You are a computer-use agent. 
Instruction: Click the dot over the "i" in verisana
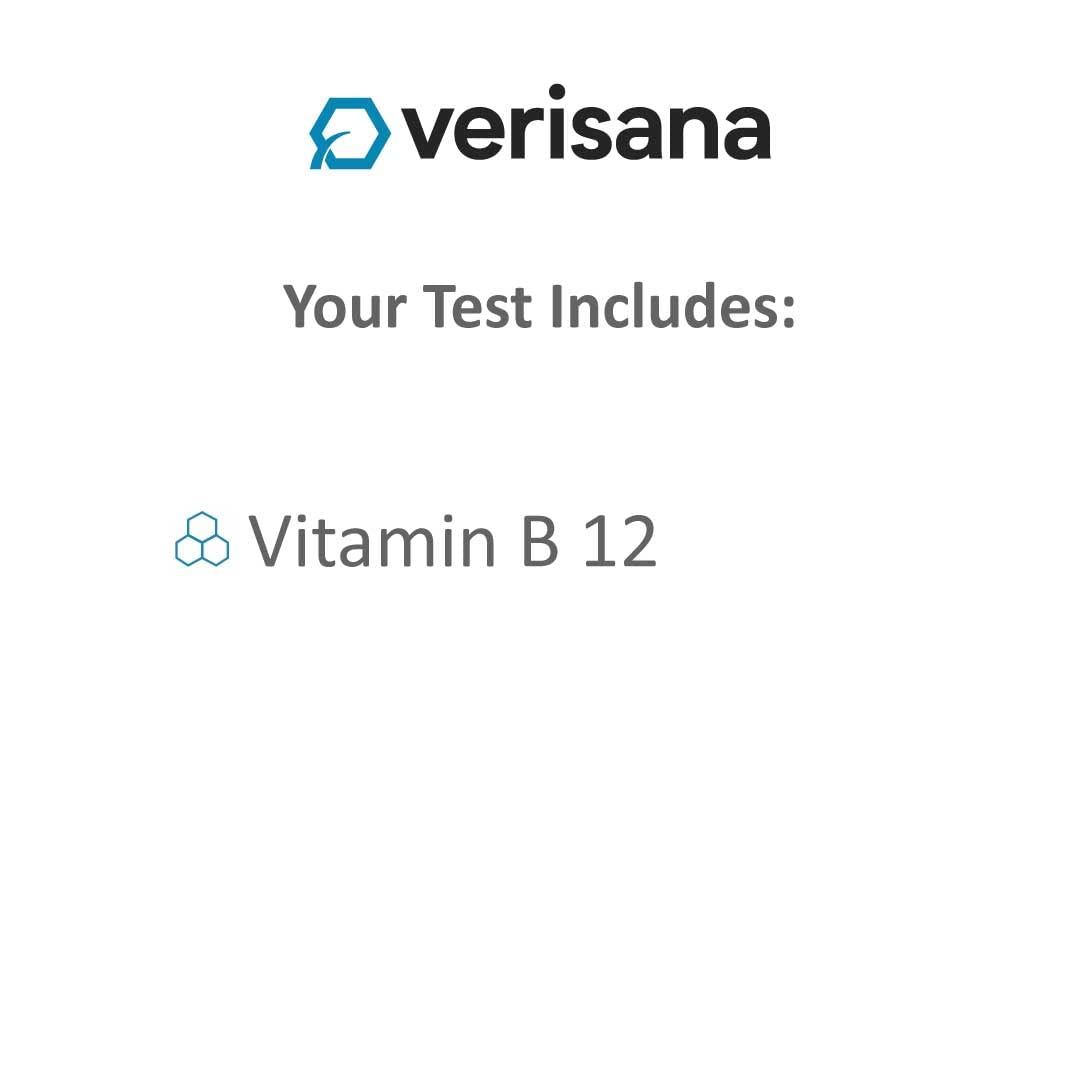[x=556, y=92]
